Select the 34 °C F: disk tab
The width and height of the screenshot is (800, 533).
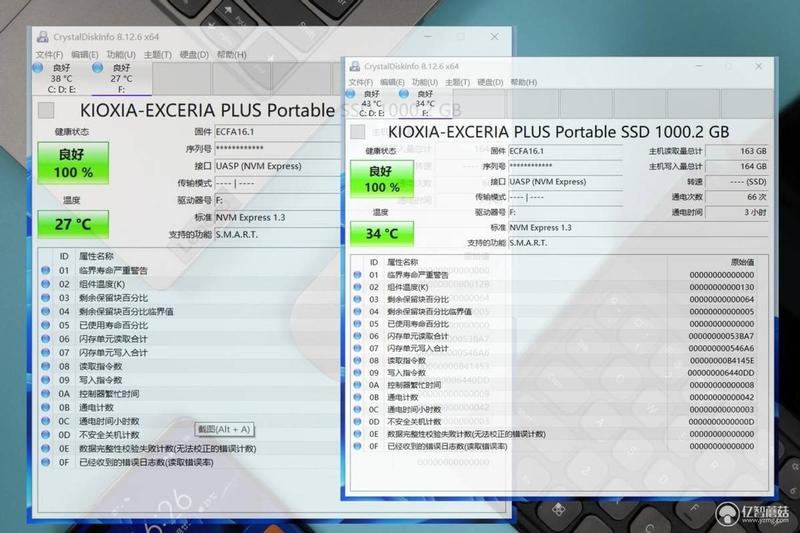(424, 104)
